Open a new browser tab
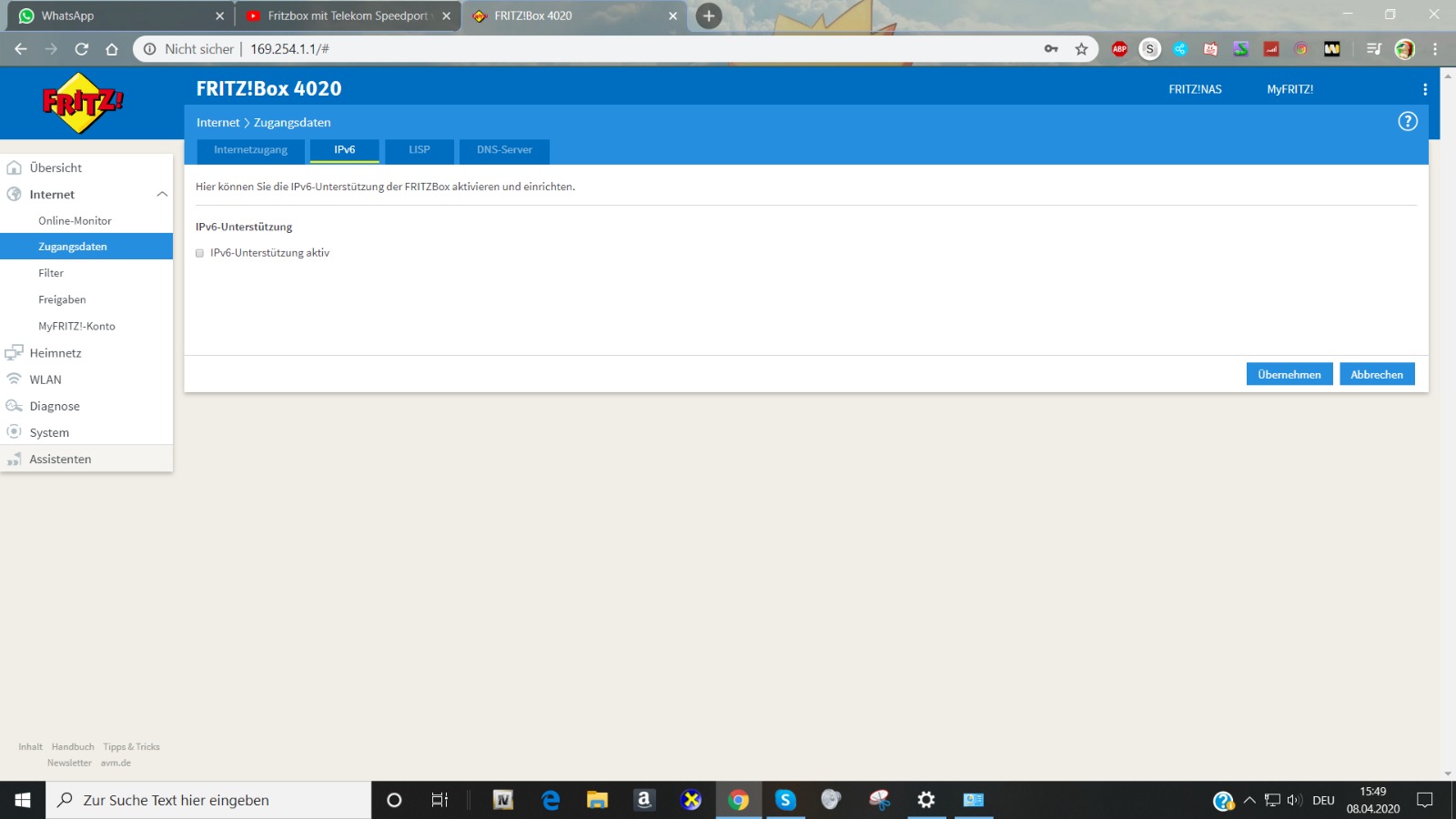Screen dimensions: 1456x819 click(709, 15)
